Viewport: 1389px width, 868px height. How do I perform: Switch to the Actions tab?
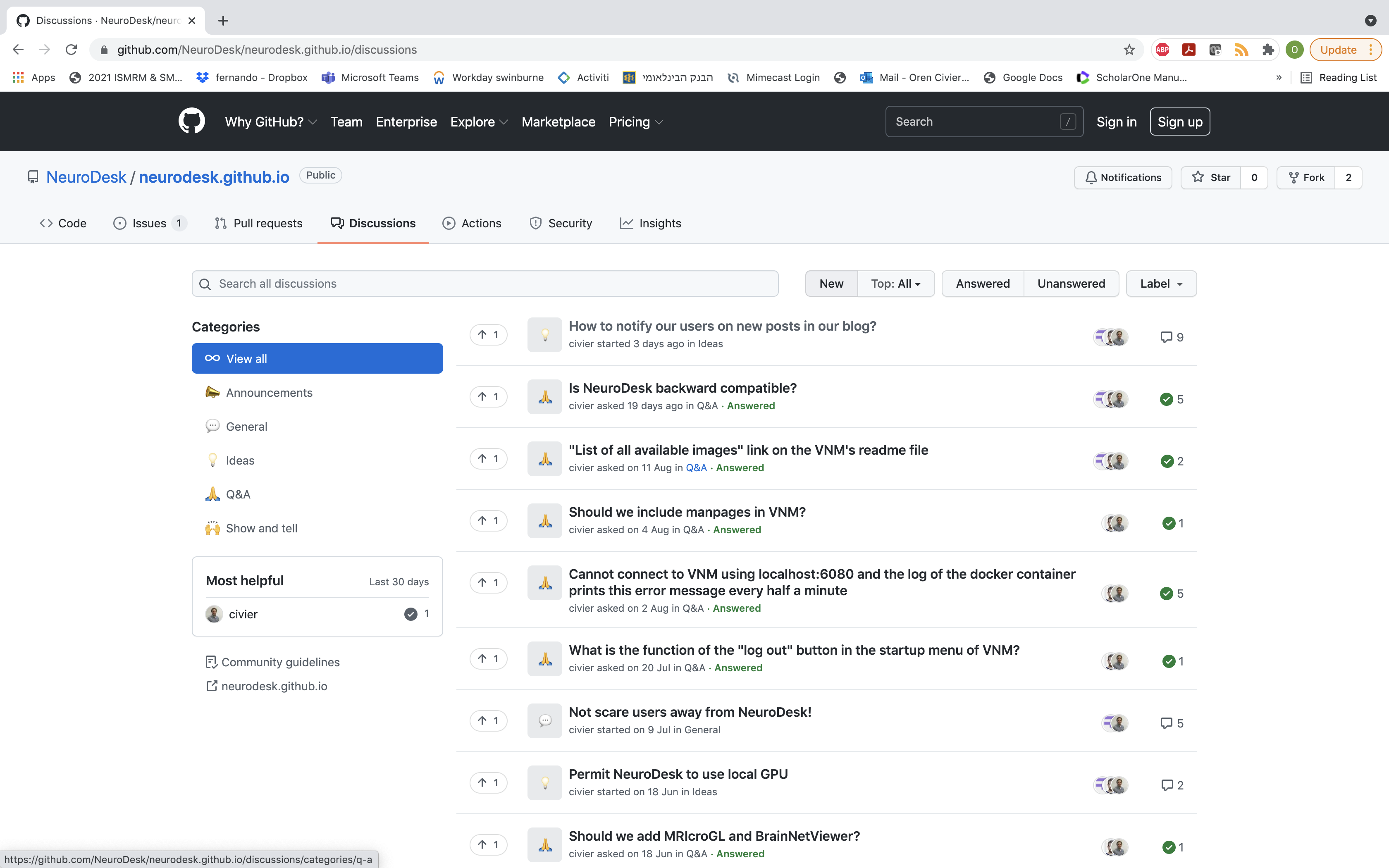pos(473,223)
